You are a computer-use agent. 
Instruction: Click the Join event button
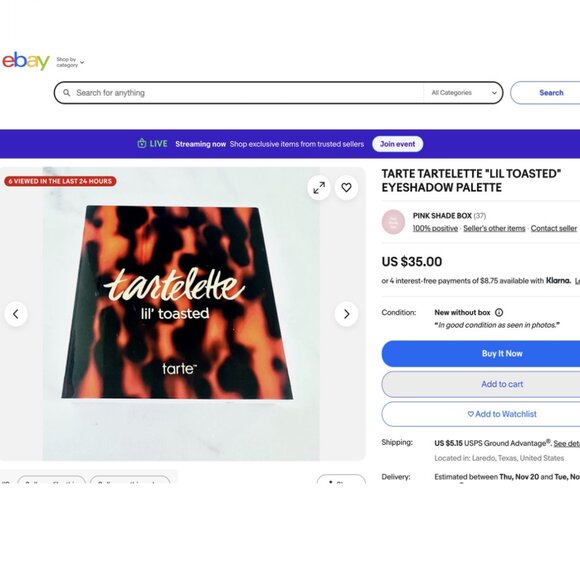pyautogui.click(x=398, y=144)
